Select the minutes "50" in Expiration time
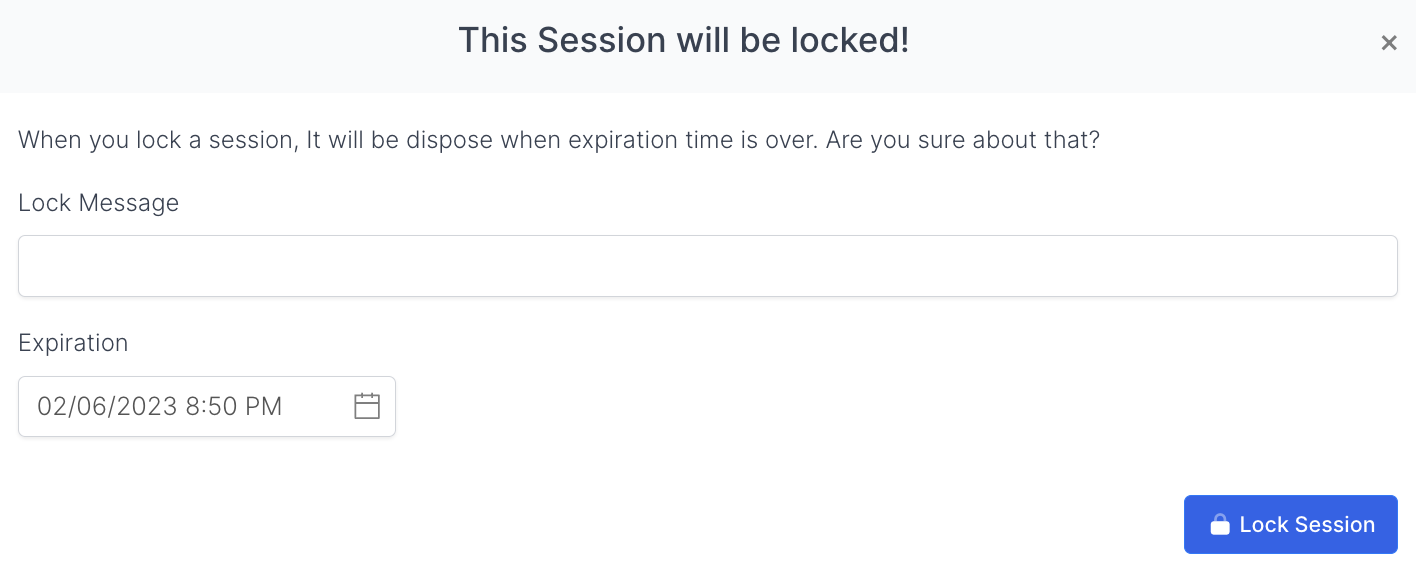 pos(222,406)
